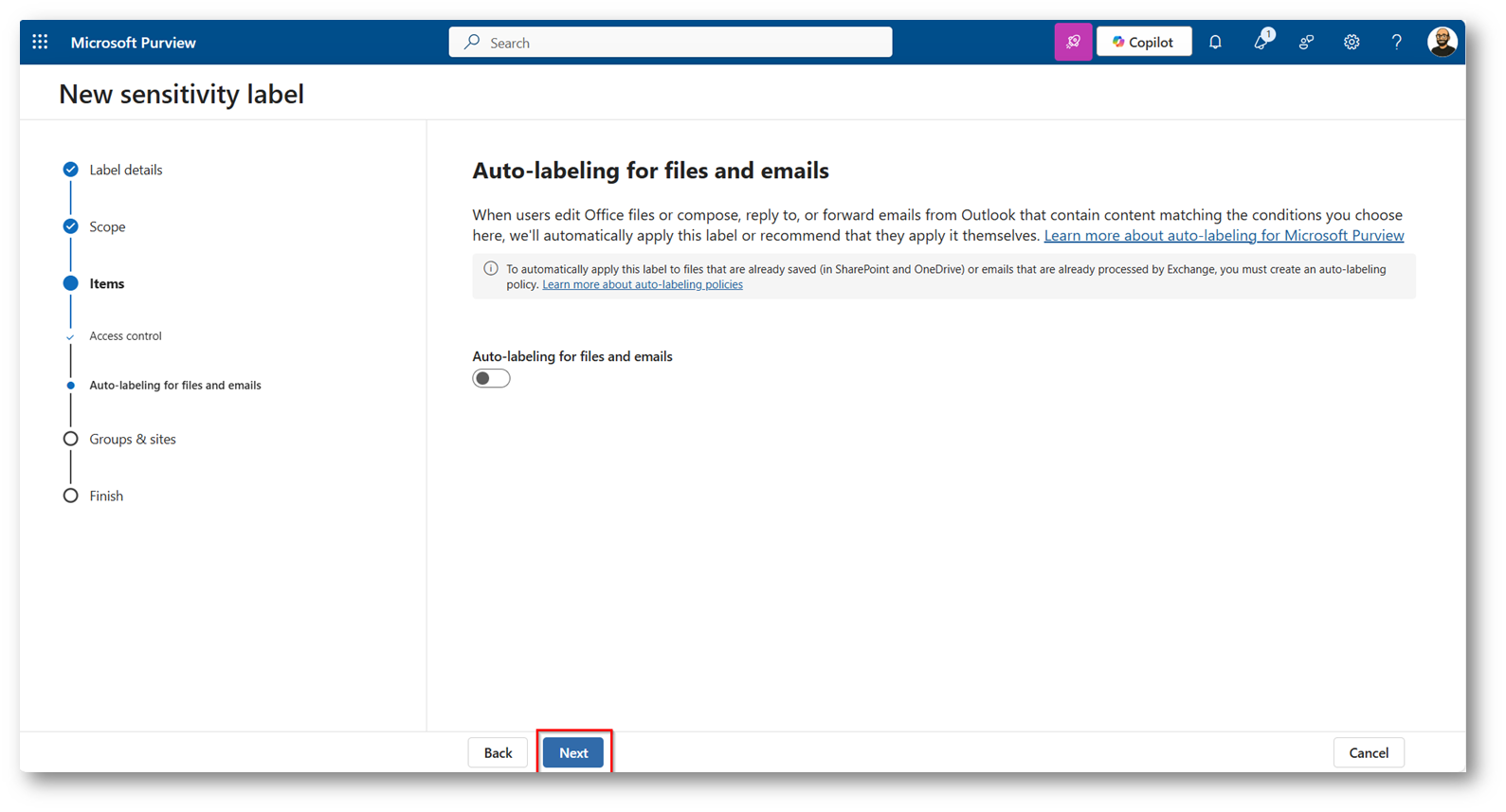Open the app launcher waffle icon
The width and height of the screenshot is (1506, 812).
40,42
